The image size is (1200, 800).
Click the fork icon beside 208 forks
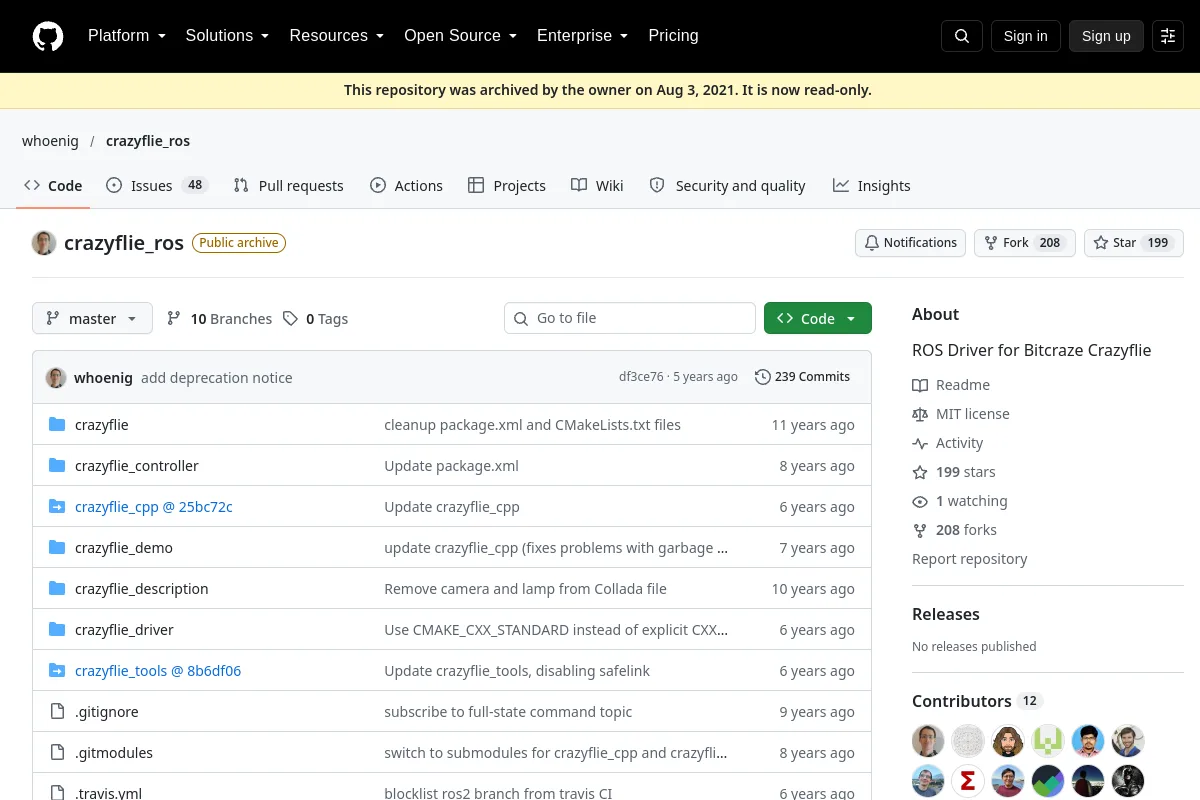[920, 530]
